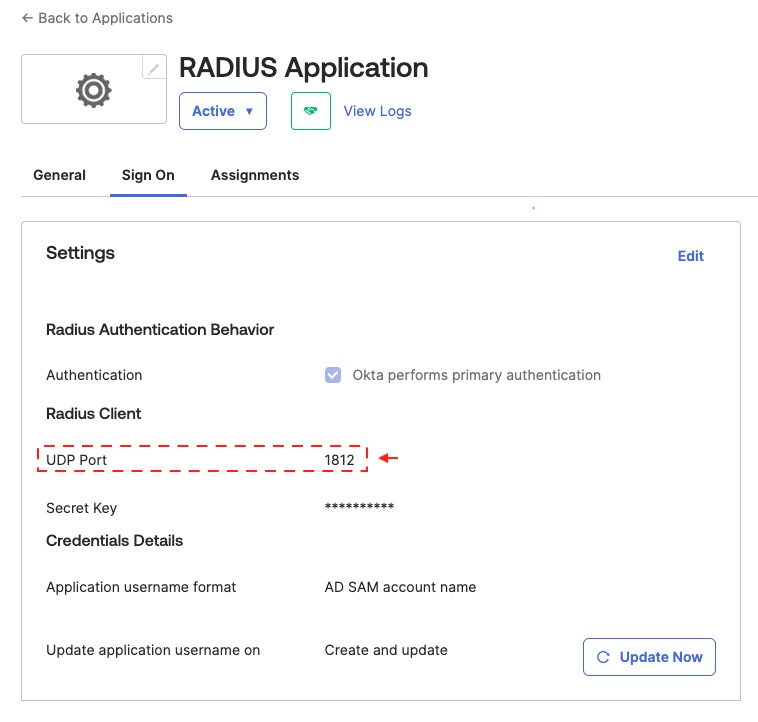Click Edit in Settings panel

point(690,256)
